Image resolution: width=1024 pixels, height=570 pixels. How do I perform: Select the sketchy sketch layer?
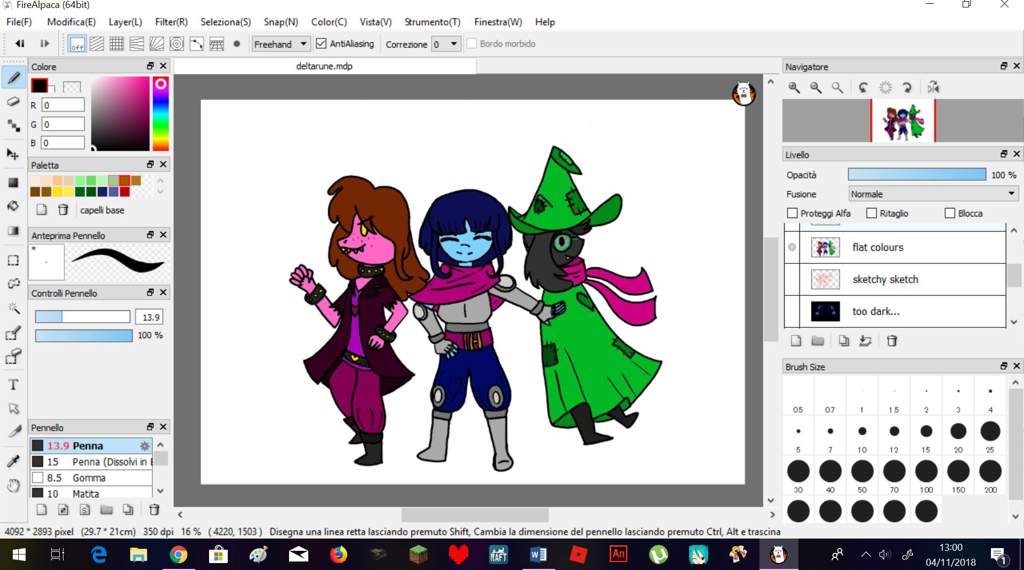(x=895, y=279)
